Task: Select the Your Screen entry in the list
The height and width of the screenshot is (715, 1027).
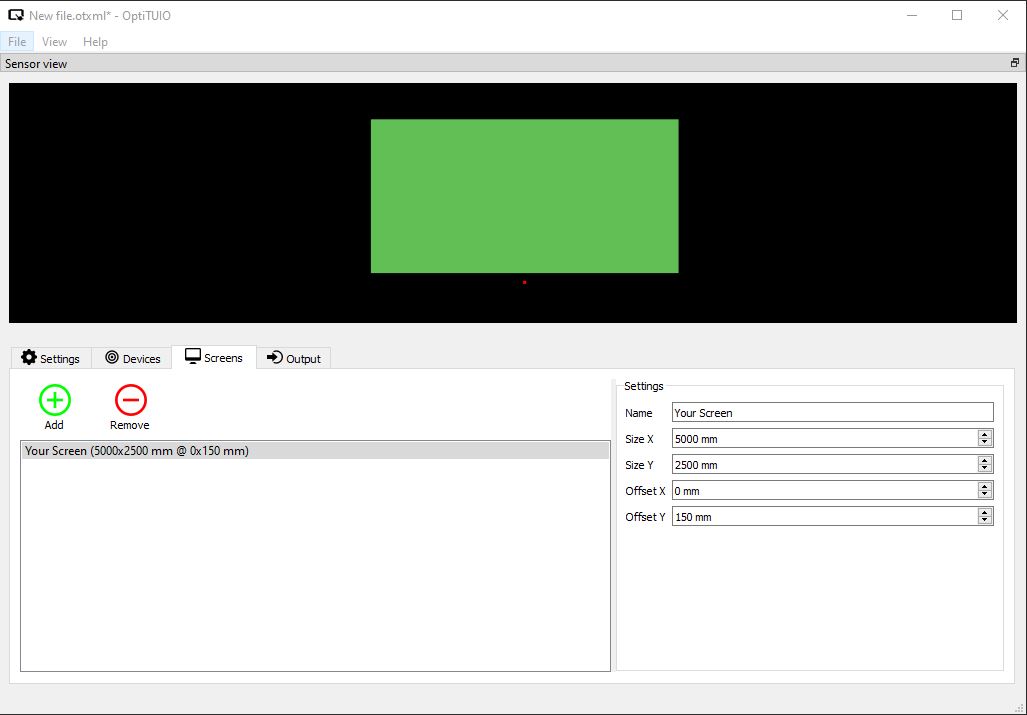Action: [150, 449]
